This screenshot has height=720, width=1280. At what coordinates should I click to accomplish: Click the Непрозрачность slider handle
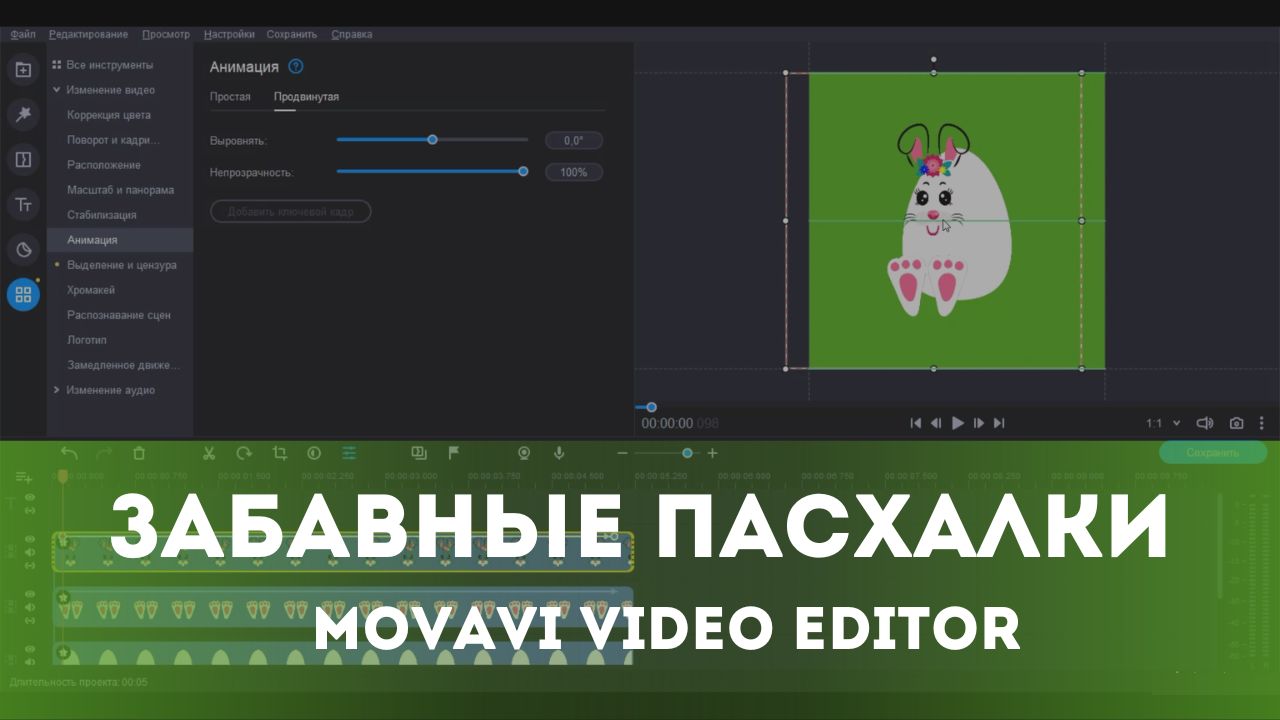(523, 172)
